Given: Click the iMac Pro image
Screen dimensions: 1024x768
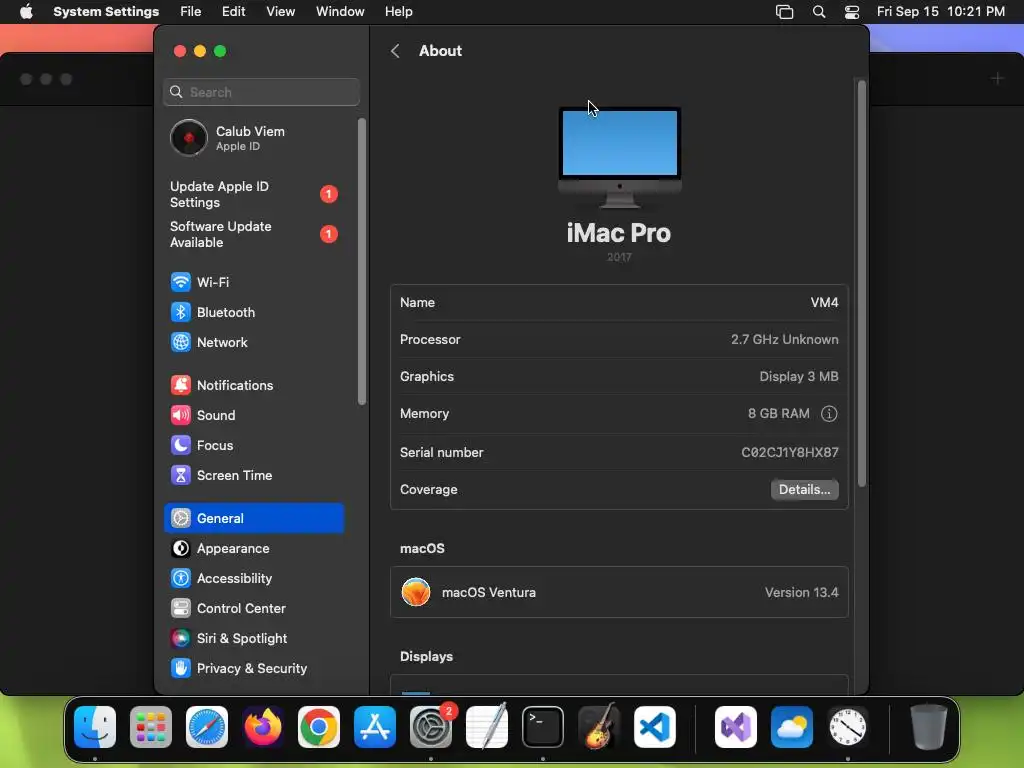Looking at the screenshot, I should click(619, 157).
